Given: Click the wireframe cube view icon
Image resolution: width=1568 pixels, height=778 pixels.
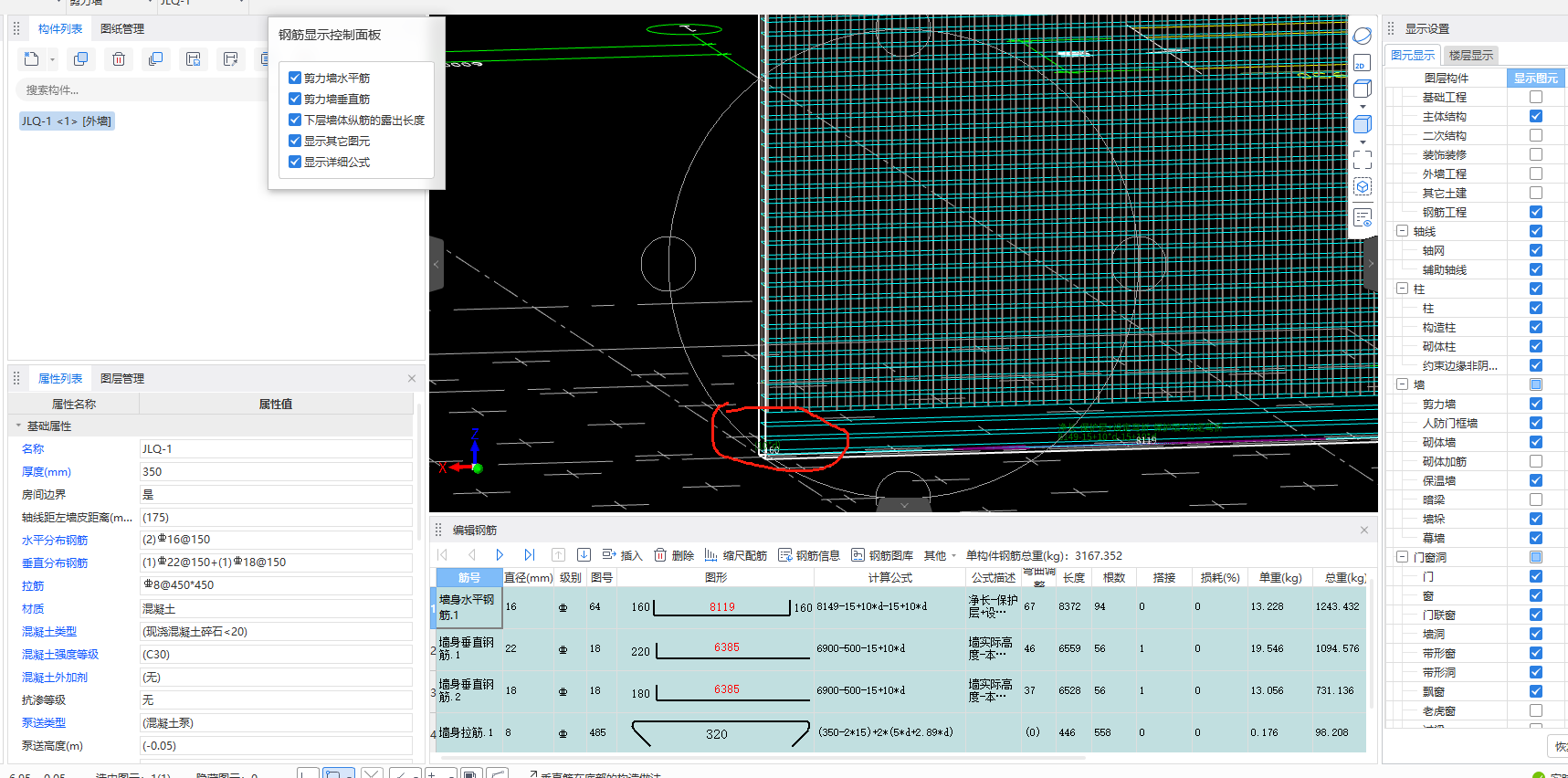Looking at the screenshot, I should (x=1362, y=89).
